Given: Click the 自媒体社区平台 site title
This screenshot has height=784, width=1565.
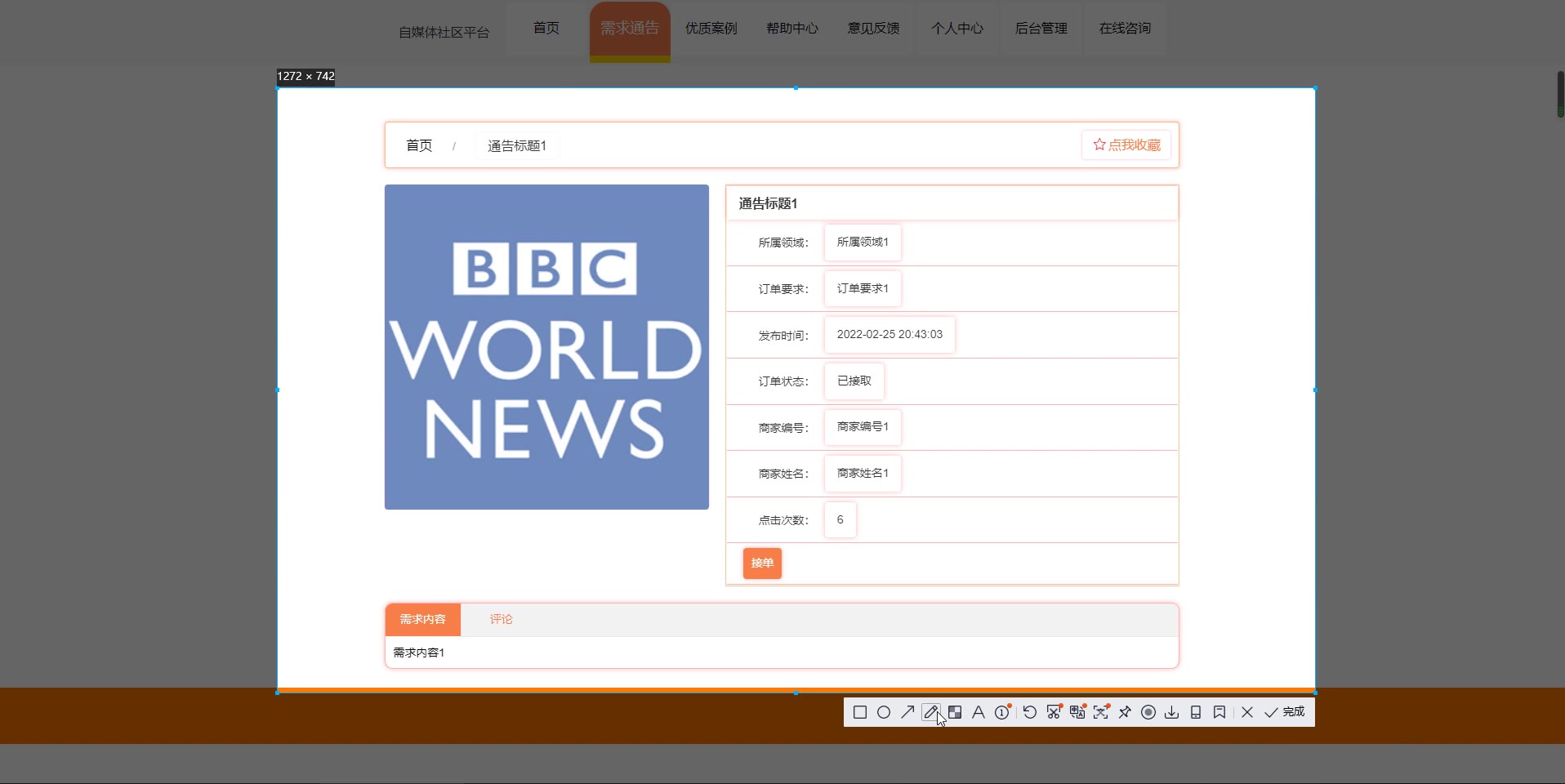Looking at the screenshot, I should 444,33.
